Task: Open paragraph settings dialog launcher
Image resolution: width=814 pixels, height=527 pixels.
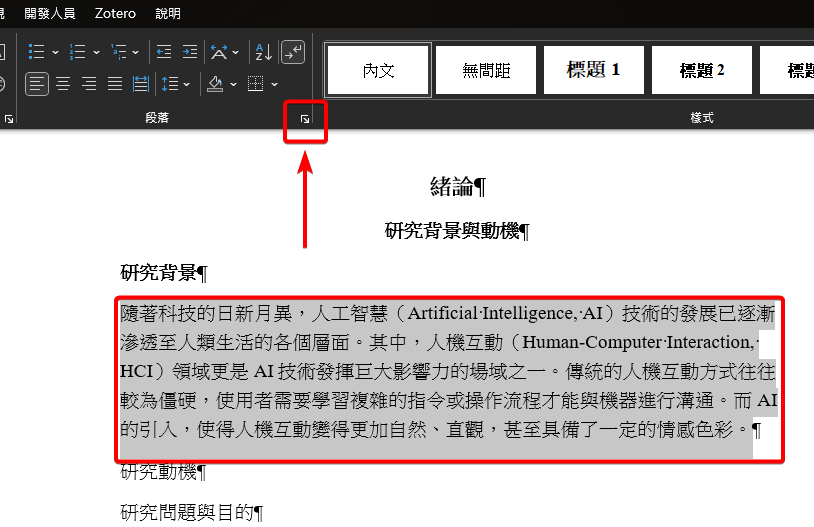Action: [305, 120]
